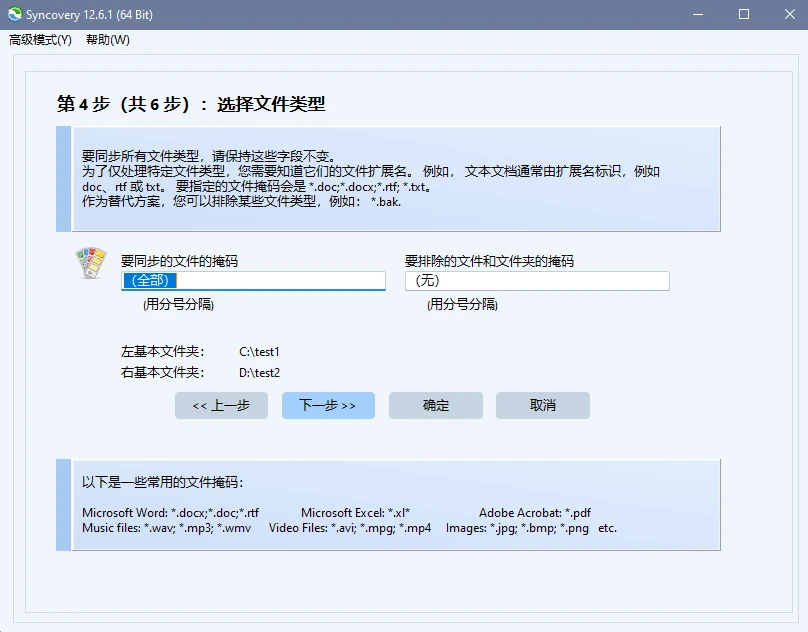Click the step heading 第 4 步 (共 6 步)
This screenshot has height=632, width=808.
tap(191, 104)
